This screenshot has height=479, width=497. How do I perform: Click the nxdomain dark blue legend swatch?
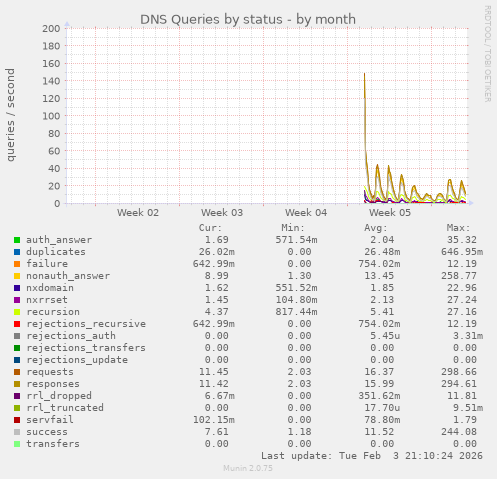[17, 288]
